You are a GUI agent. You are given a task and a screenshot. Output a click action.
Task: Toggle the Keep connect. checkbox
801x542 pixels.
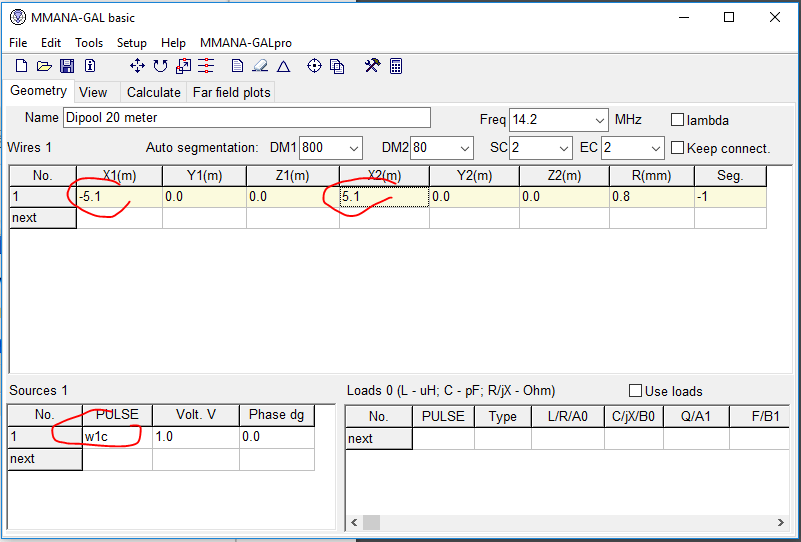point(677,148)
